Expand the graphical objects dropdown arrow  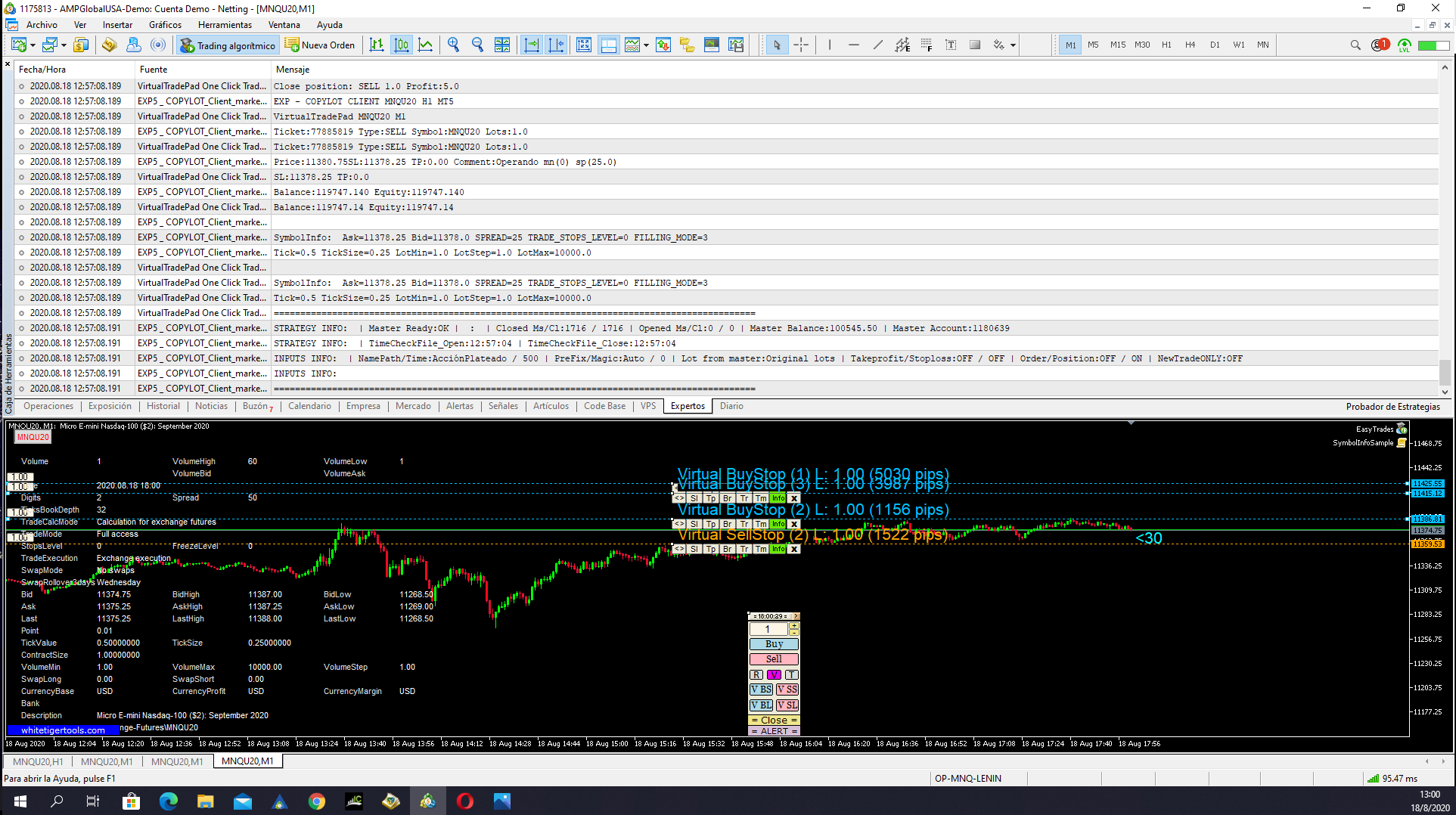[x=1013, y=45]
